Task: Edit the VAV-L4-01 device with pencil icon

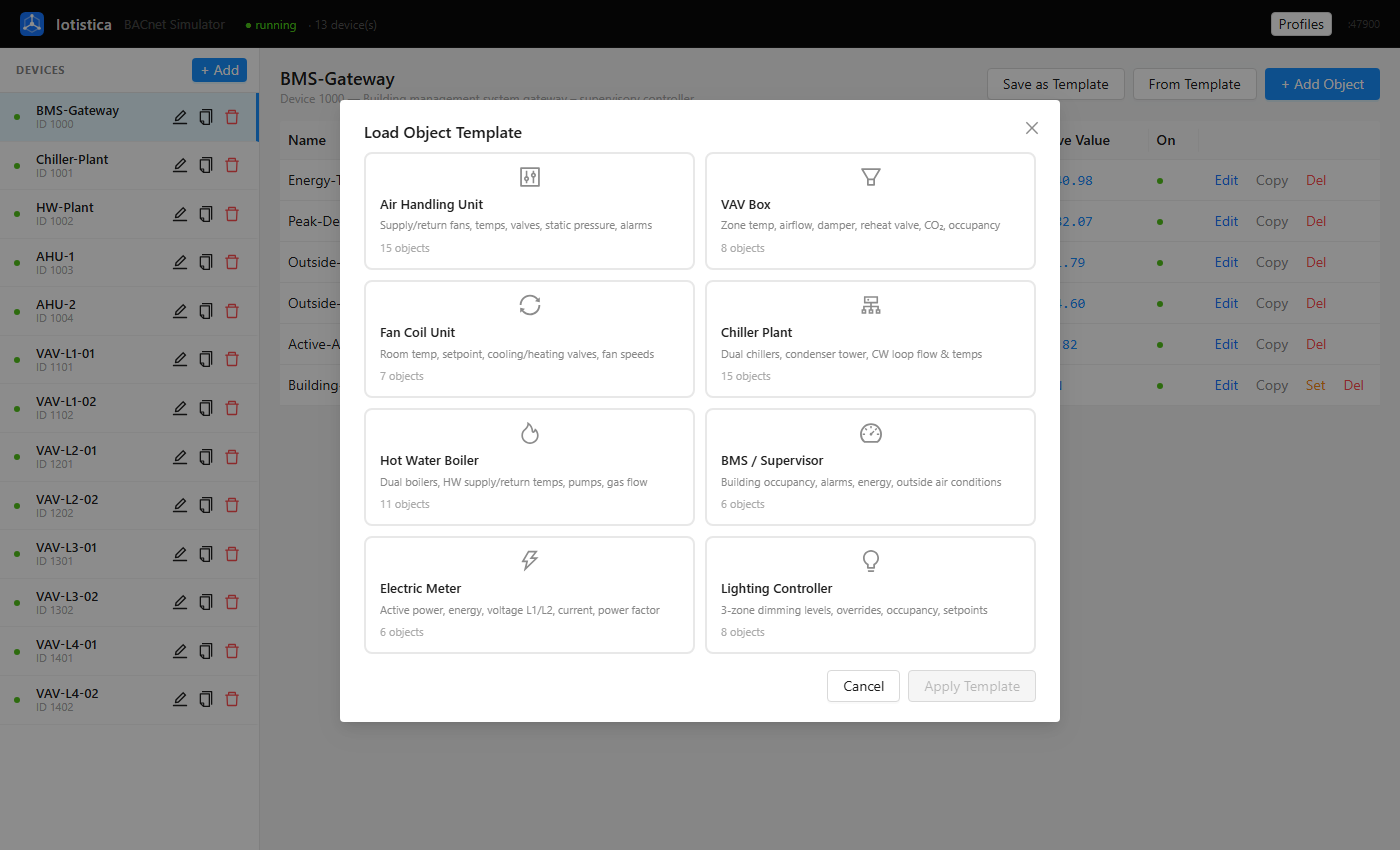Action: tap(180, 651)
